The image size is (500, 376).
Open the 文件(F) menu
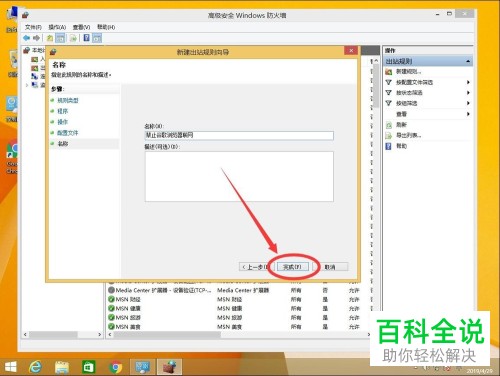point(33,27)
